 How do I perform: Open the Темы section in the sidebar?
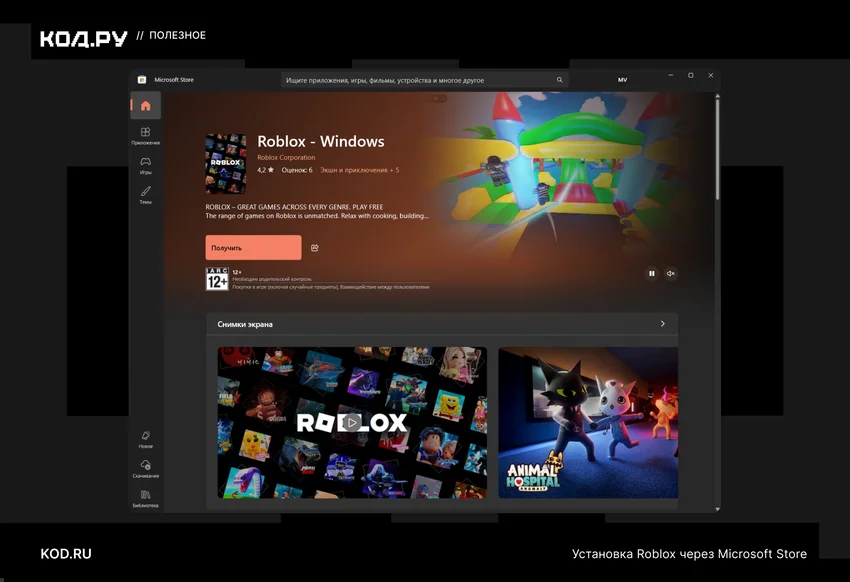(x=145, y=195)
